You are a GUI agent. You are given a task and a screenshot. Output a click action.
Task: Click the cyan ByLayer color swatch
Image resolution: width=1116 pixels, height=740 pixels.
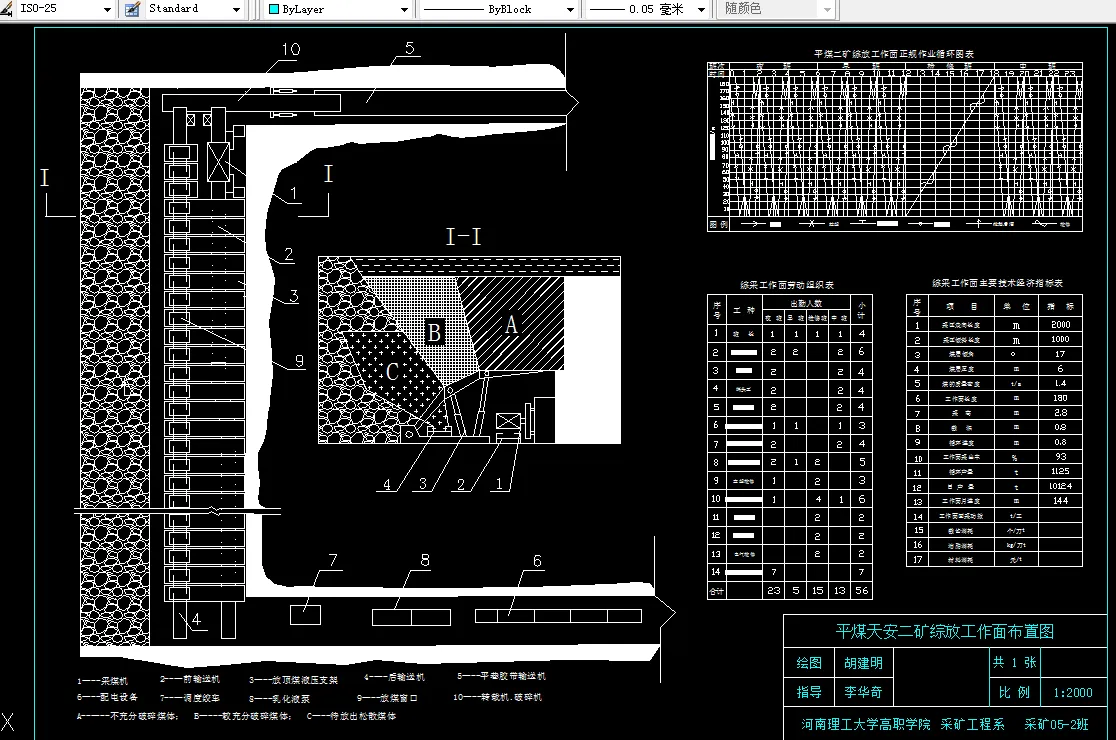click(x=273, y=9)
